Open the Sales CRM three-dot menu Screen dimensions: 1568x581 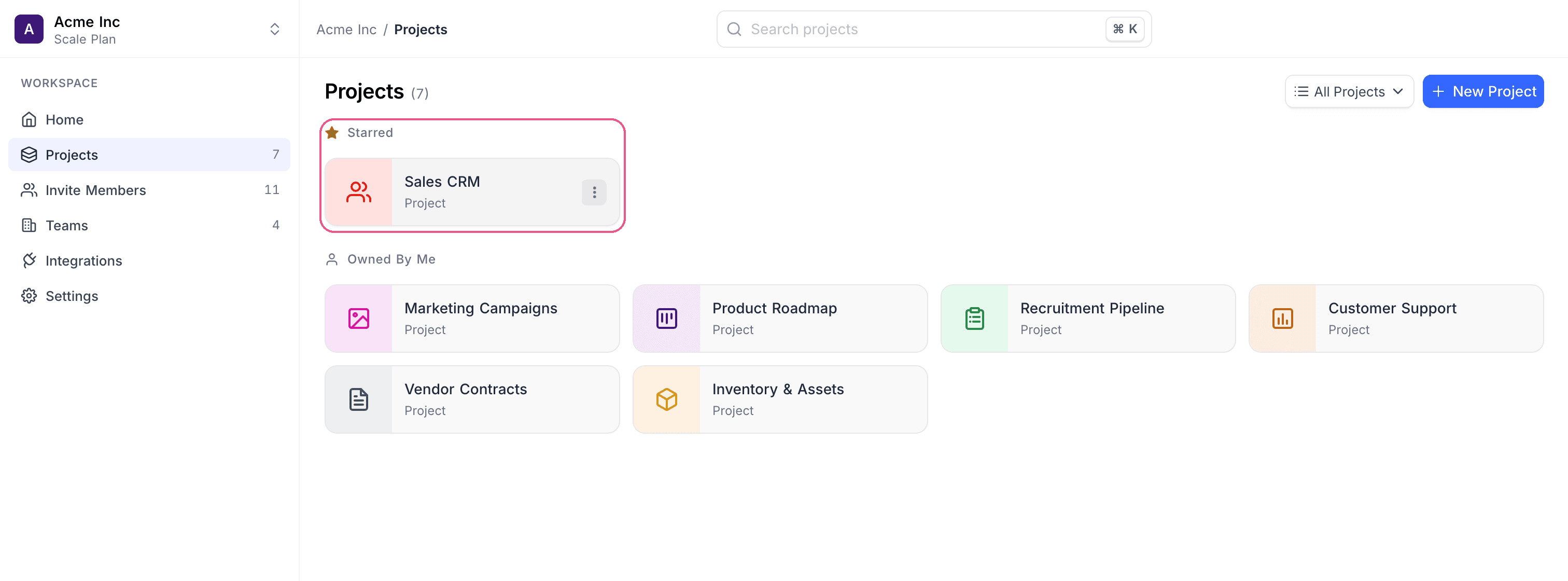[x=594, y=192]
